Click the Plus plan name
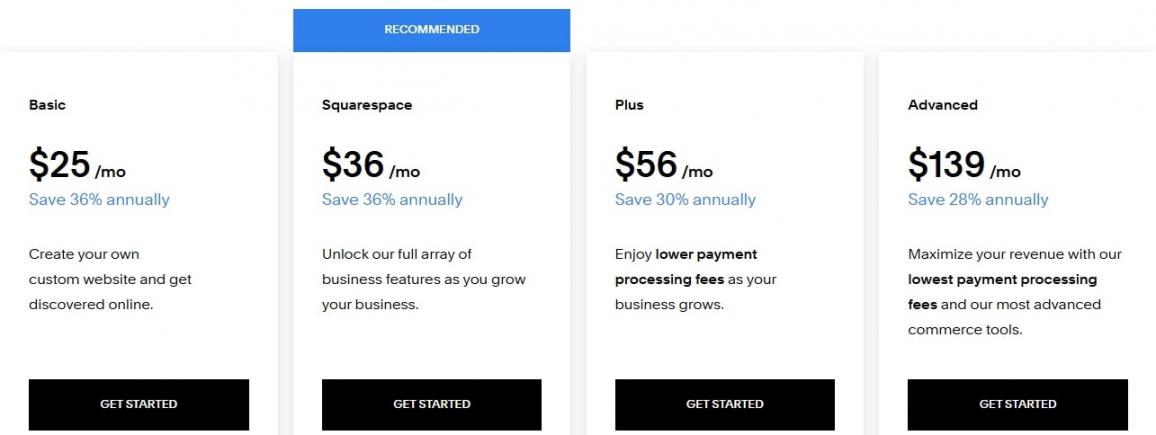Viewport: 1156px width, 435px height. (629, 105)
